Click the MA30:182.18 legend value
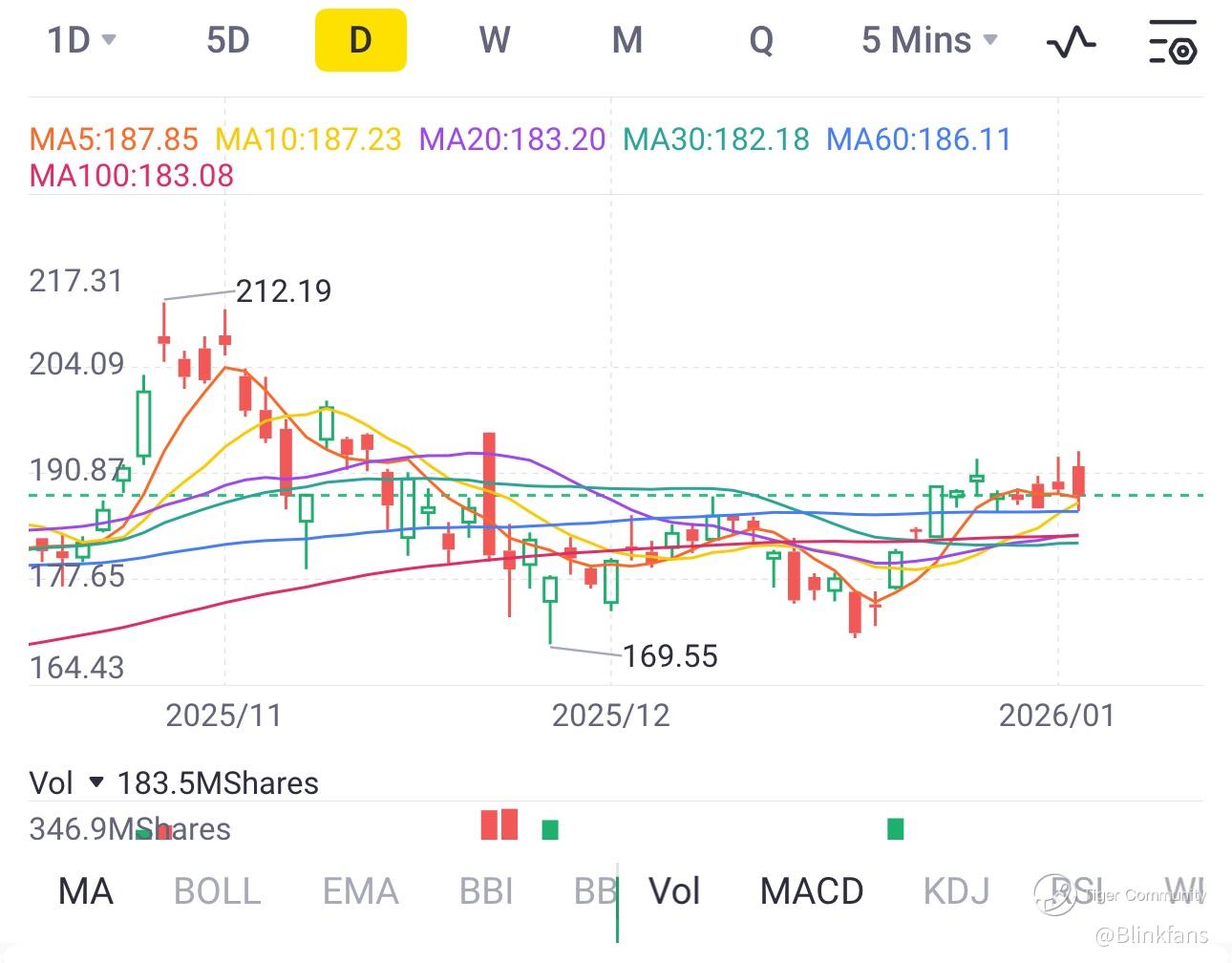Viewport: 1232px width, 963px height. click(716, 139)
